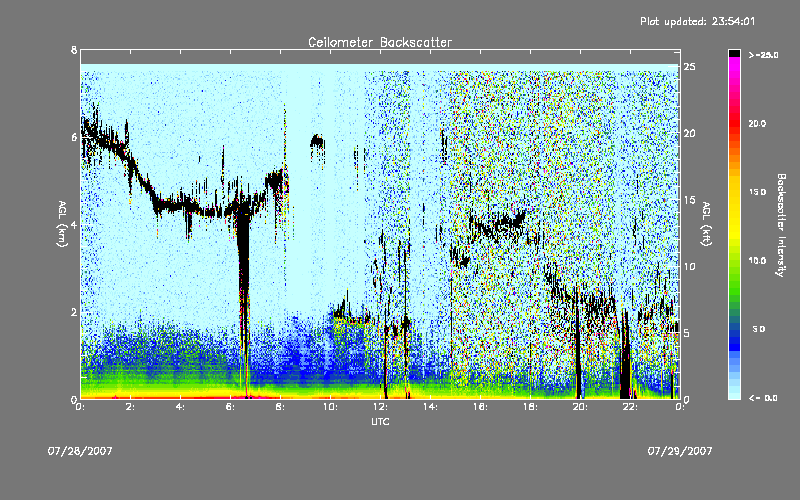Click the 25 kft tick on right axis

(690, 67)
